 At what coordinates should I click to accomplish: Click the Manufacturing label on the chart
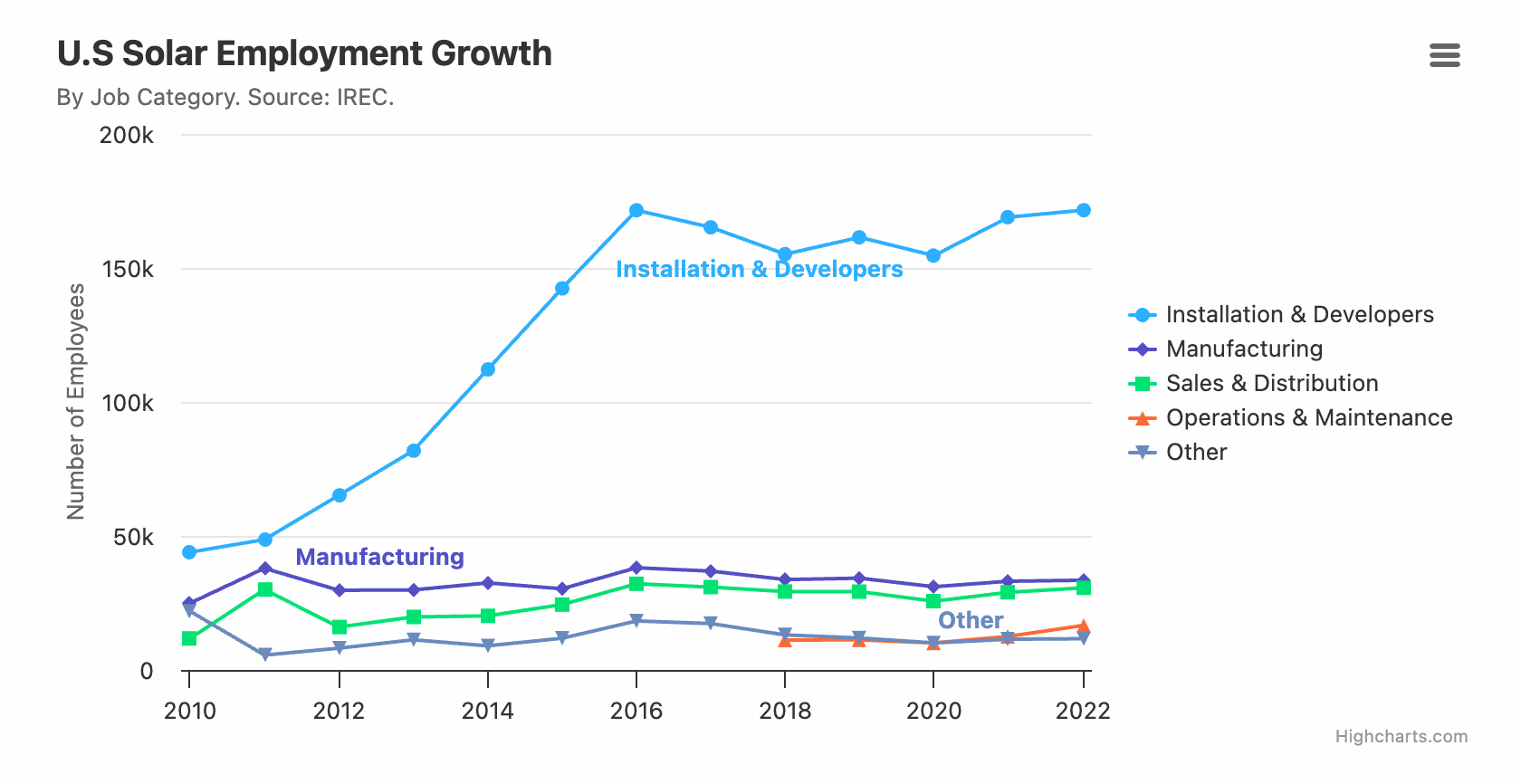coord(379,557)
